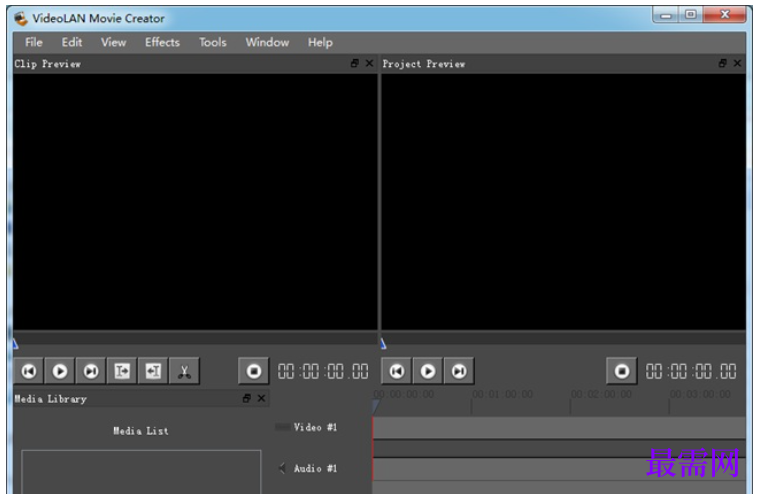Open the Help menu
Viewport: 758px width, 494px height.
pos(320,43)
